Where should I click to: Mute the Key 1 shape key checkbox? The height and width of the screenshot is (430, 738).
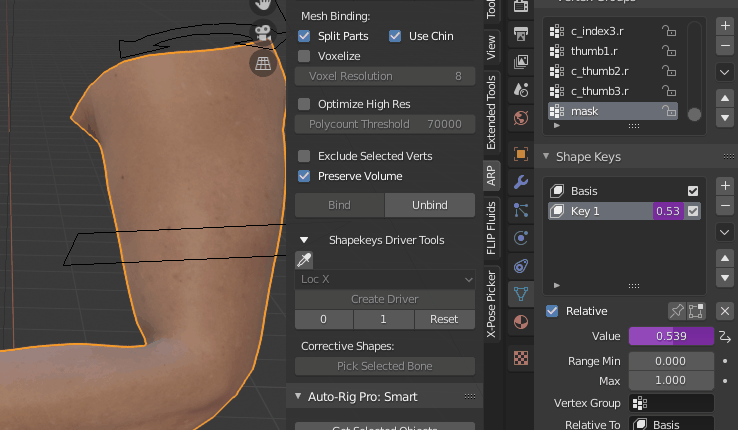coord(693,211)
